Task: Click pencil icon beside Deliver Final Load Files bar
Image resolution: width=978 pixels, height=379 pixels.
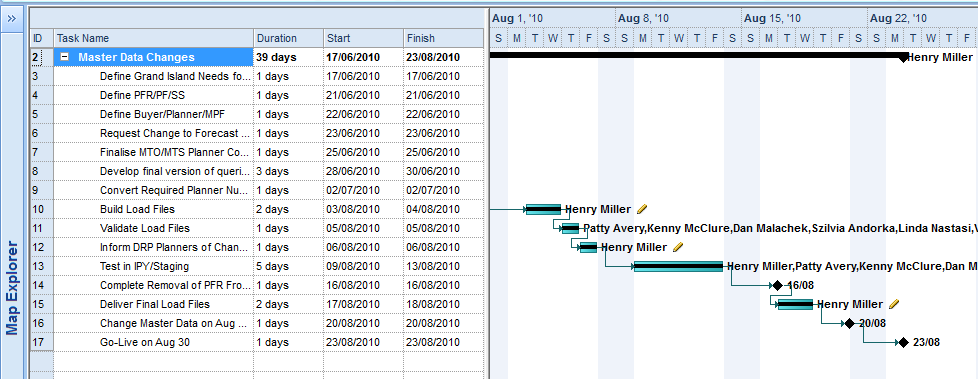Action: pos(894,304)
